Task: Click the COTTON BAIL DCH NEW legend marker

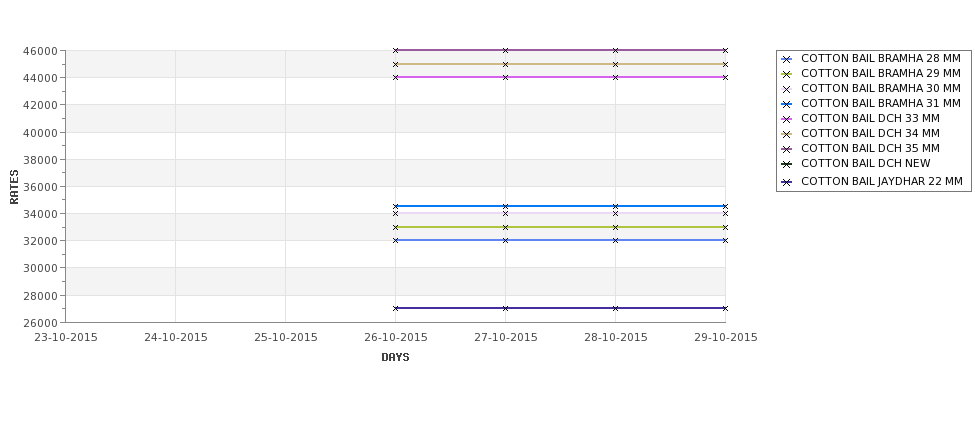Action: click(x=787, y=164)
